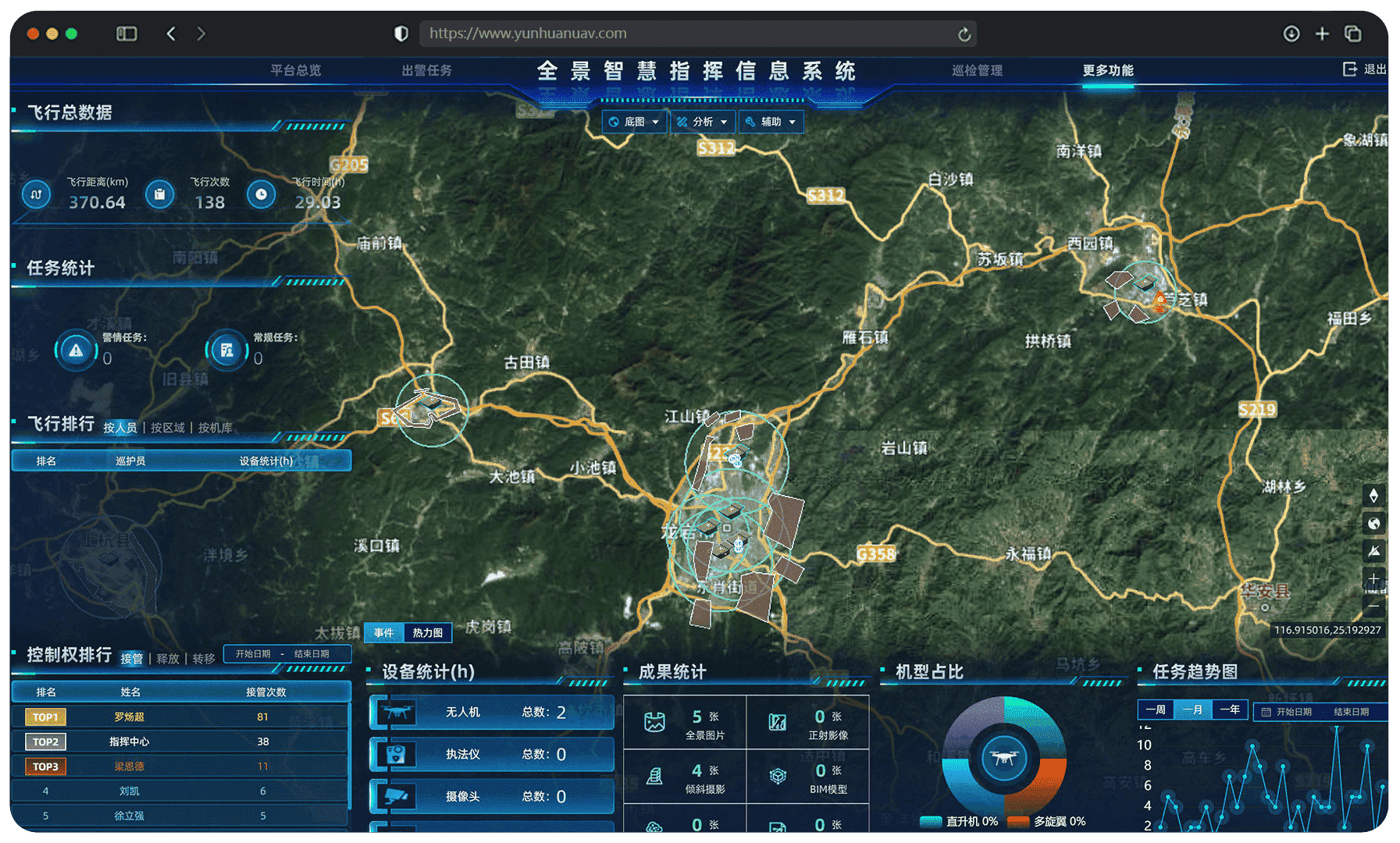Select 释放 in control ranking
This screenshot has width=1400, height=843.
(168, 659)
